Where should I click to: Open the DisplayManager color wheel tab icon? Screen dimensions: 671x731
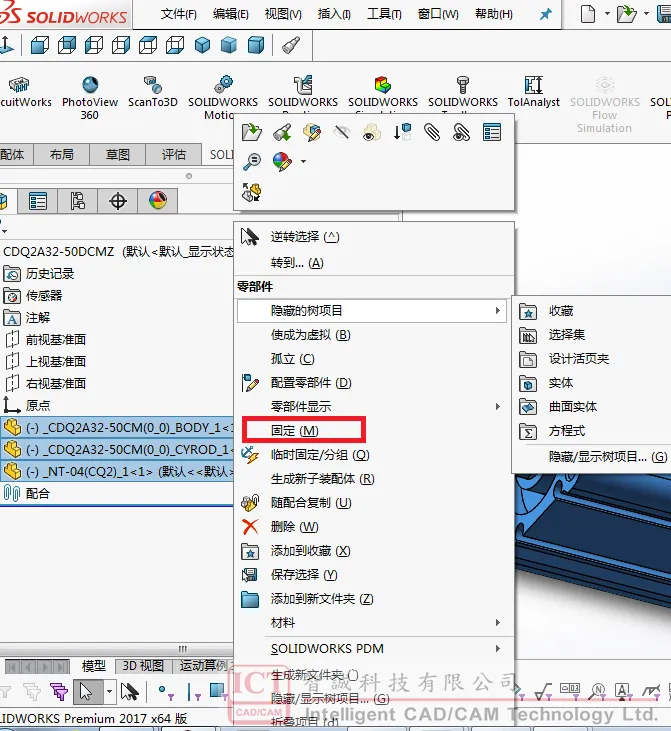[x=158, y=201]
